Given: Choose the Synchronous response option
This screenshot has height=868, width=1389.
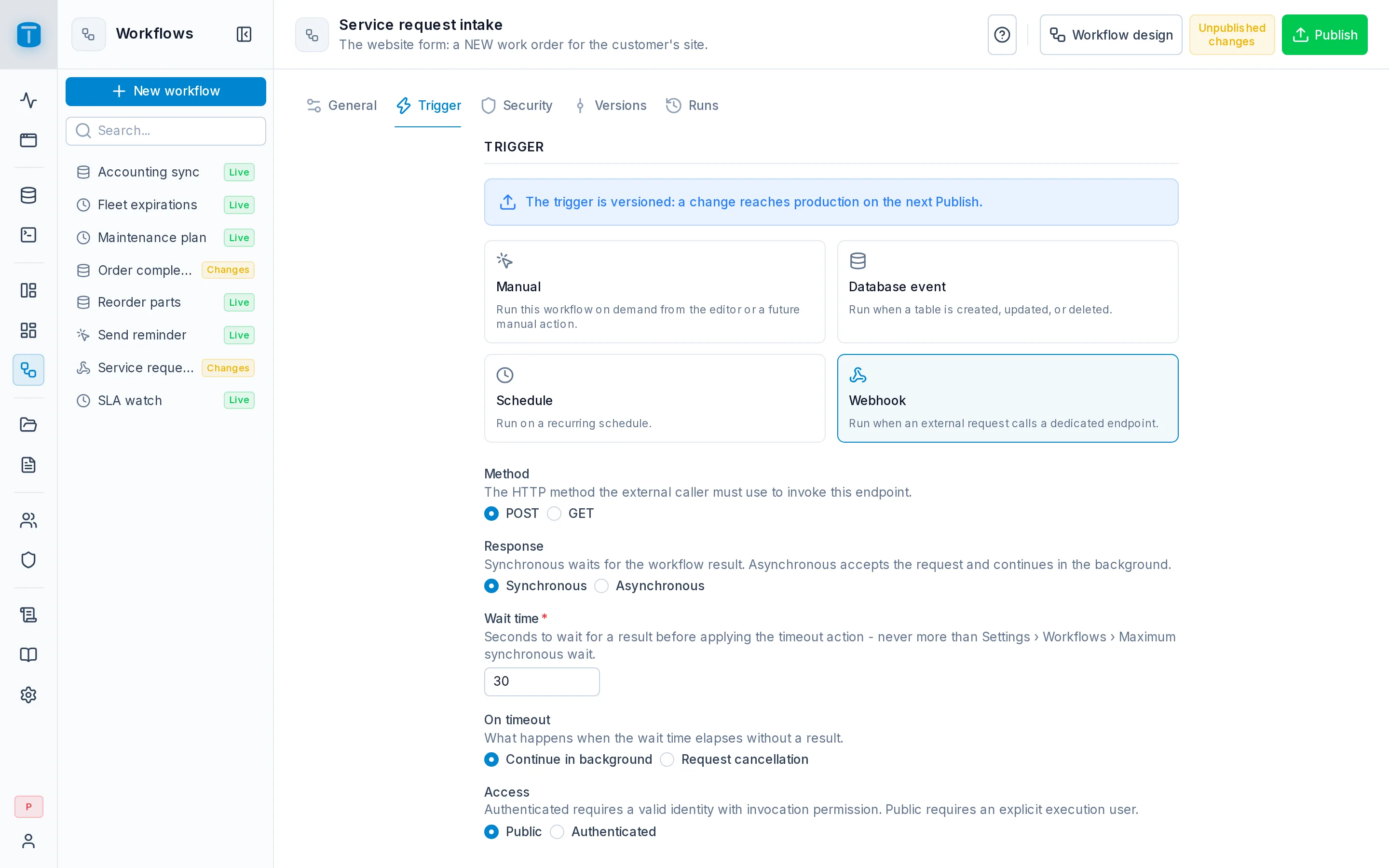Looking at the screenshot, I should coord(491,585).
